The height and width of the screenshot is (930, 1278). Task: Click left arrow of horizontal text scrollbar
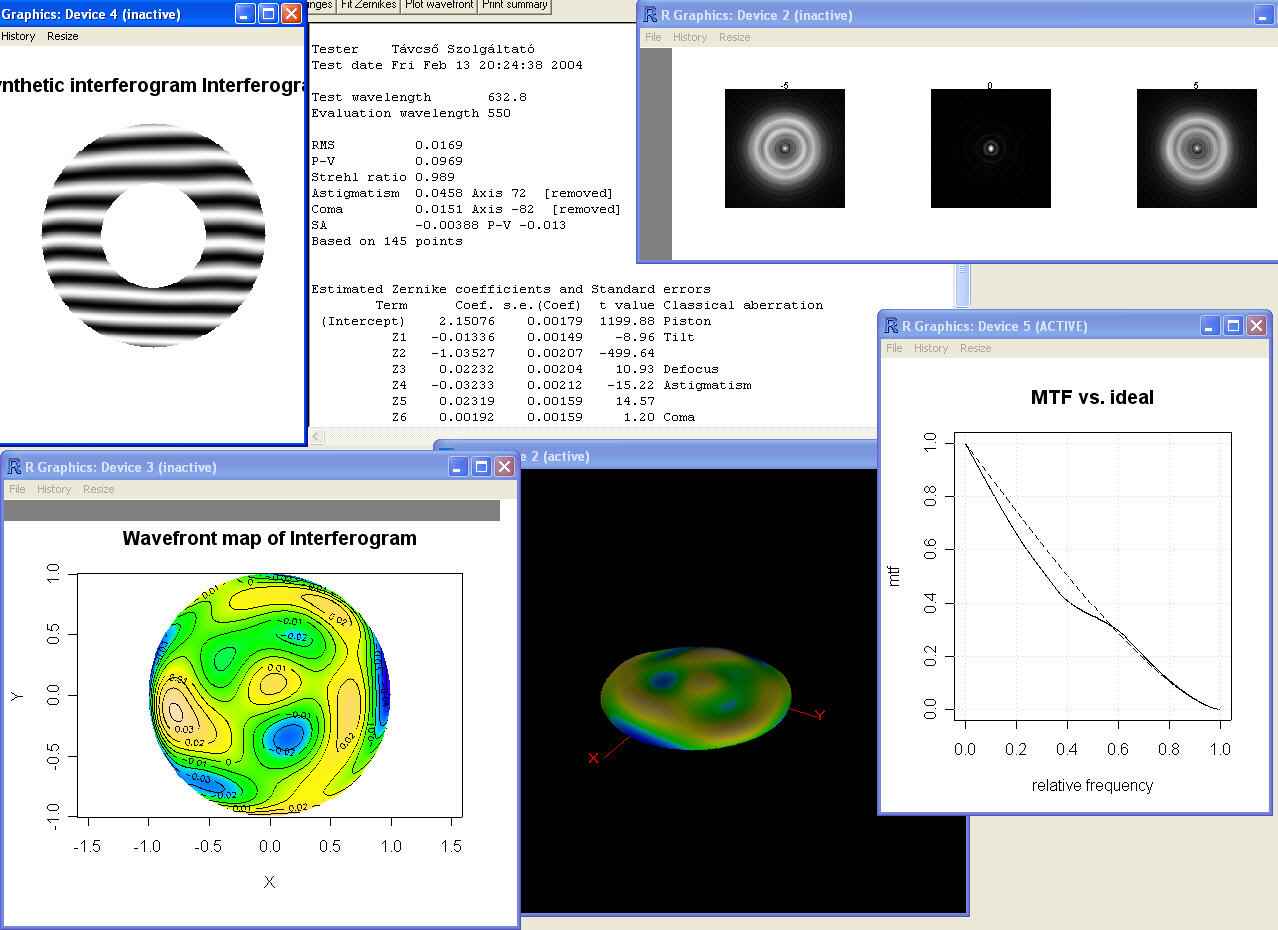[x=317, y=436]
